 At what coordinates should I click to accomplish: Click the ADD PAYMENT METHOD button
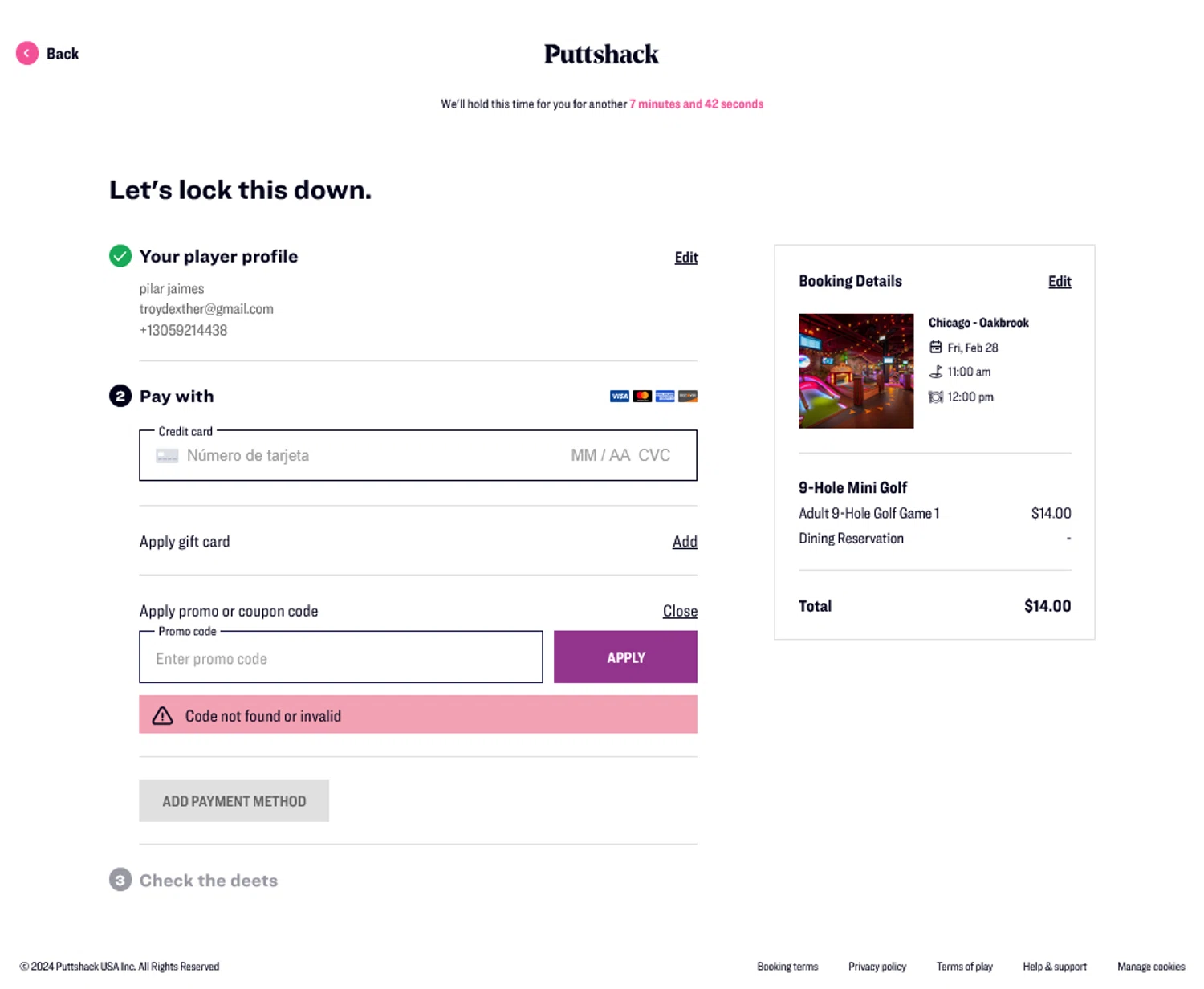(234, 801)
